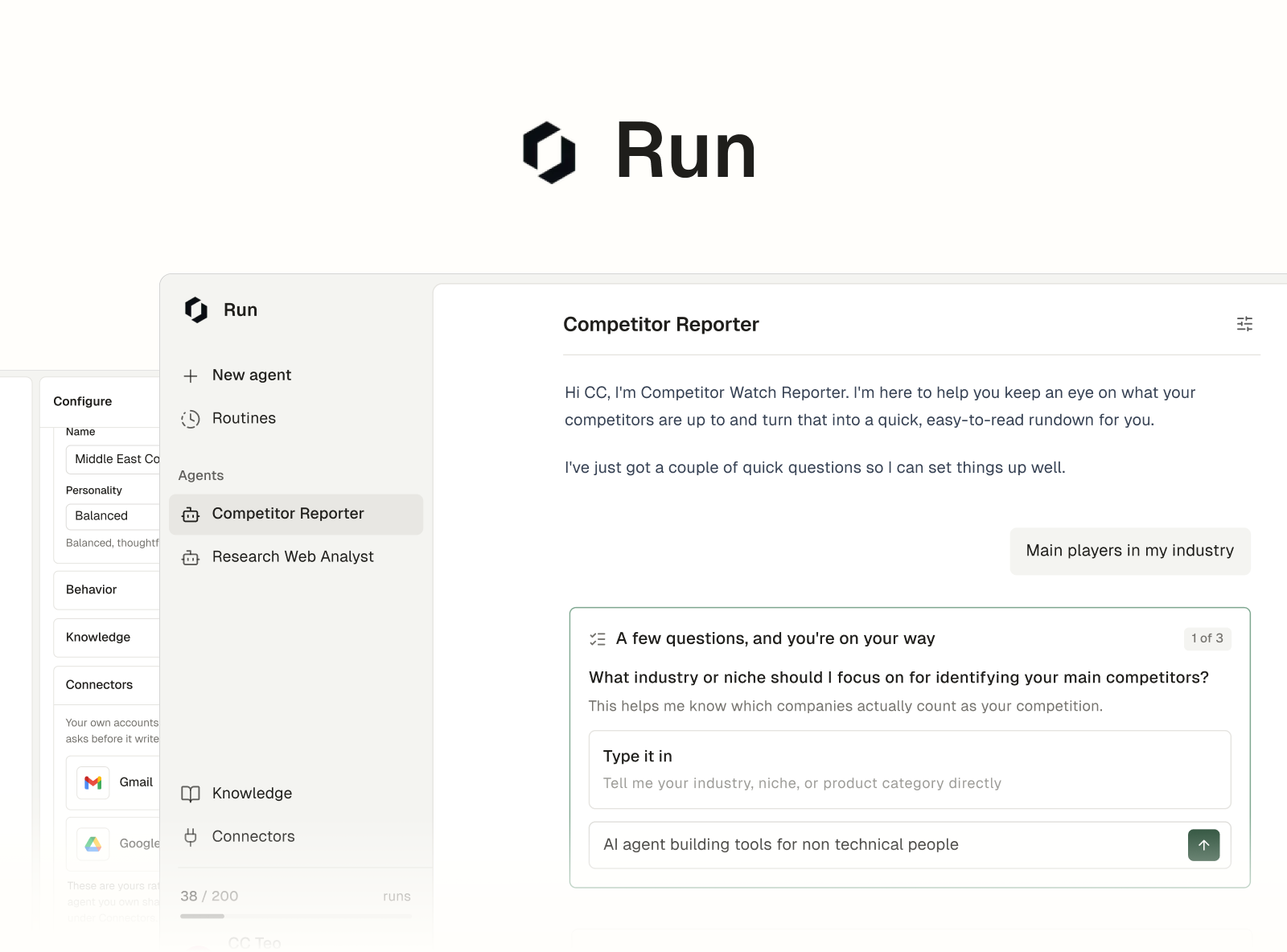Click the large Run logo in the header
1287x952 pixels.
coord(549,152)
